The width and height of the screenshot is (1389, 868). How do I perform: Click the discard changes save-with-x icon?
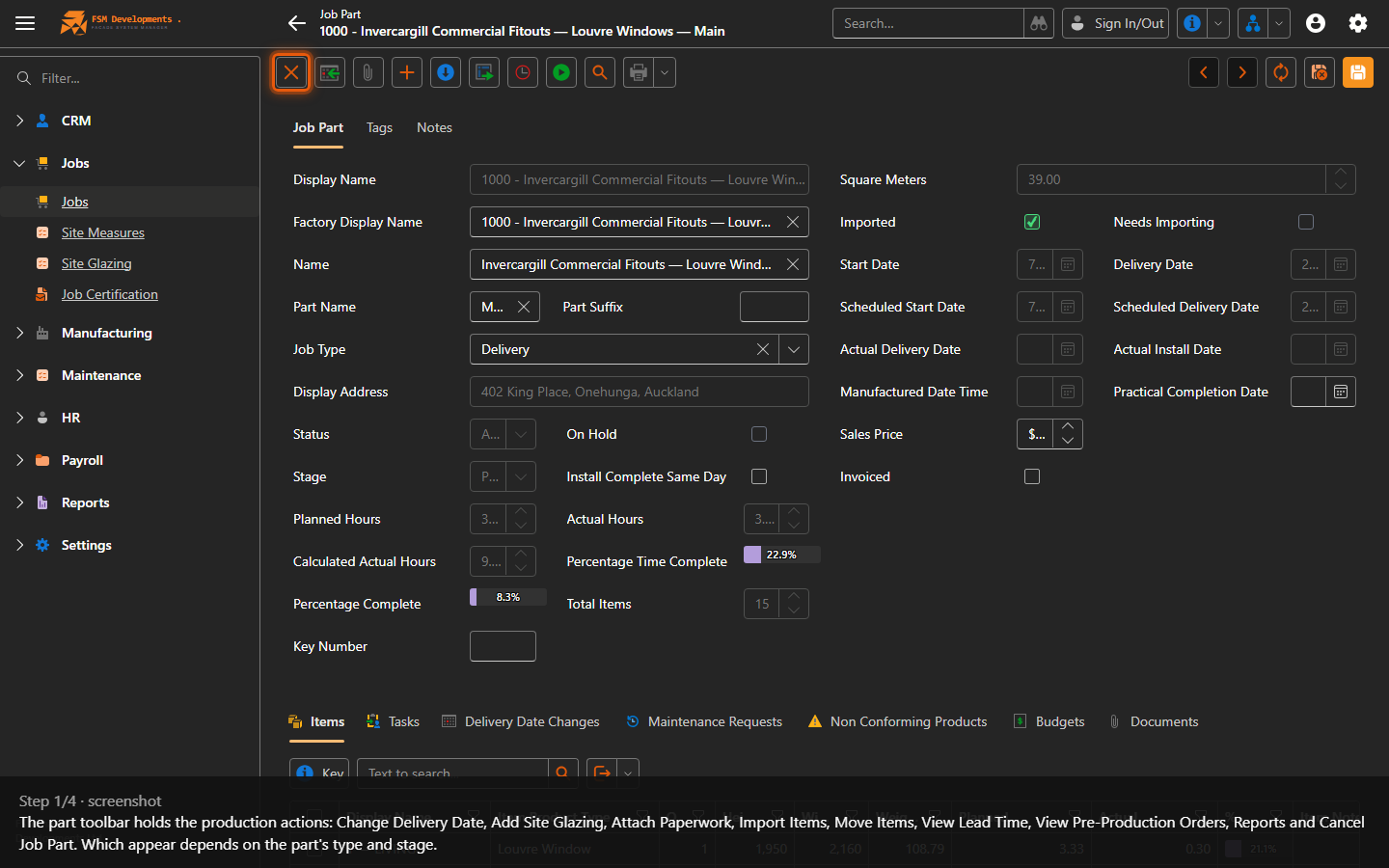[1320, 72]
